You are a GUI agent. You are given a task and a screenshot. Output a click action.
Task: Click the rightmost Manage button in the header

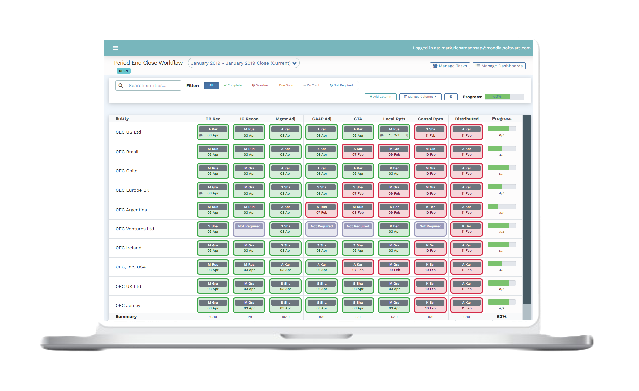(x=499, y=66)
